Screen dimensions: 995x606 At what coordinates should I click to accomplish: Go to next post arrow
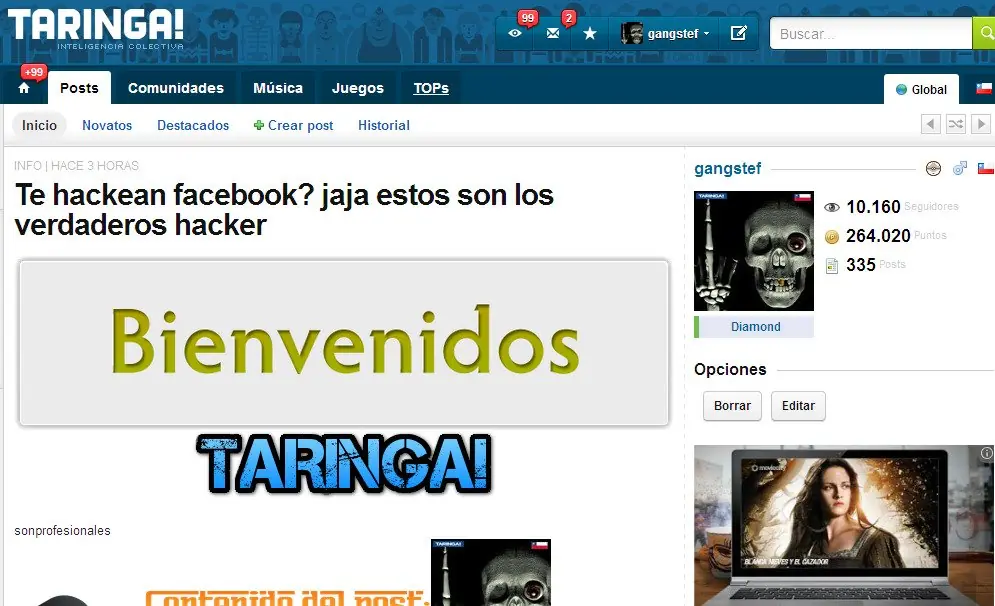980,124
